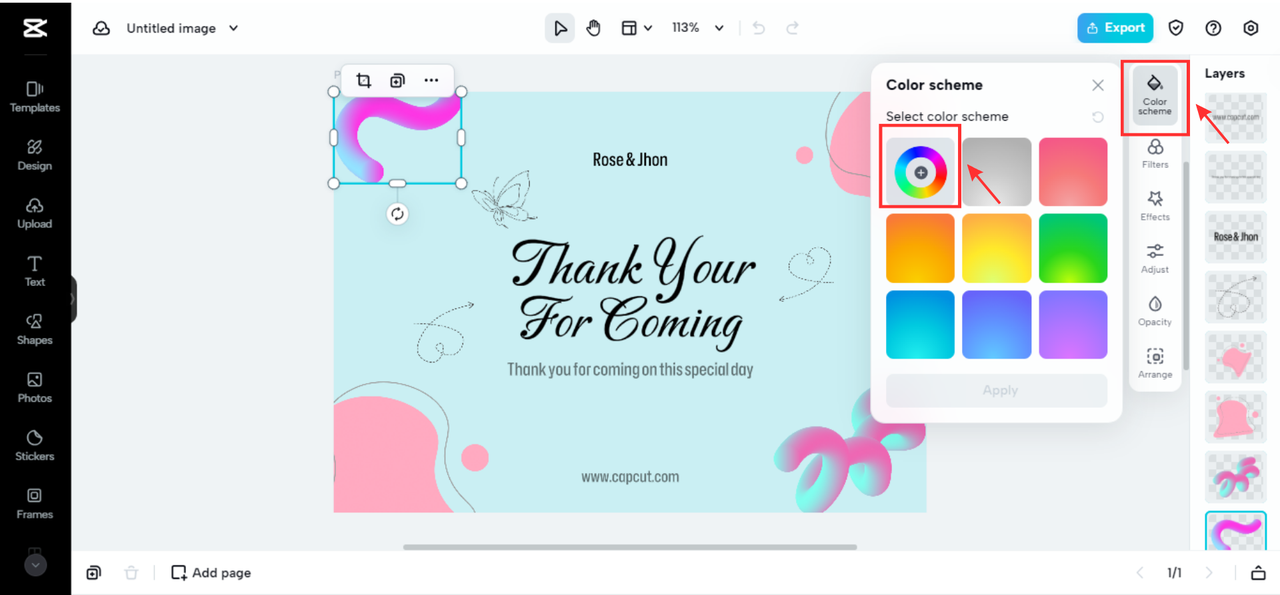Select the Thank Your For Coming text
The width and height of the screenshot is (1280, 595).
[x=633, y=294]
